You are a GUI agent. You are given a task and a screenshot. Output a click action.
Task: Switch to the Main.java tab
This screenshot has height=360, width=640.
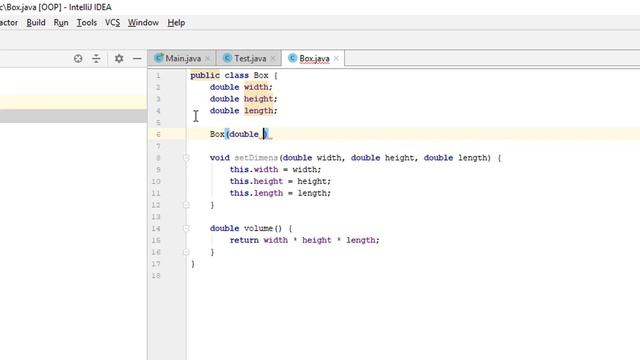pos(183,58)
